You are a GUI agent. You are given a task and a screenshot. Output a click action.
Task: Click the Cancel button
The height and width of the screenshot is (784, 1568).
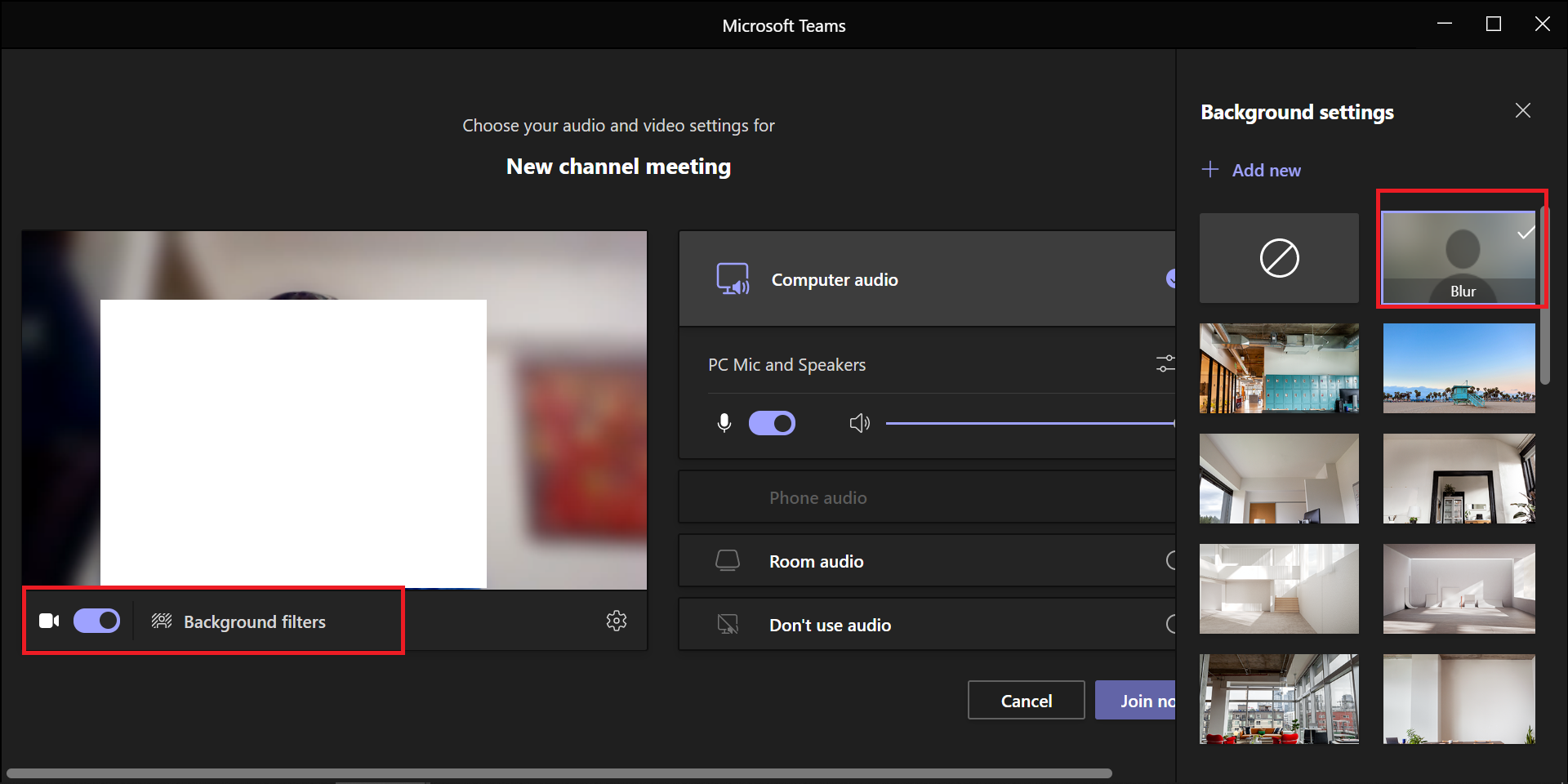pos(1027,701)
